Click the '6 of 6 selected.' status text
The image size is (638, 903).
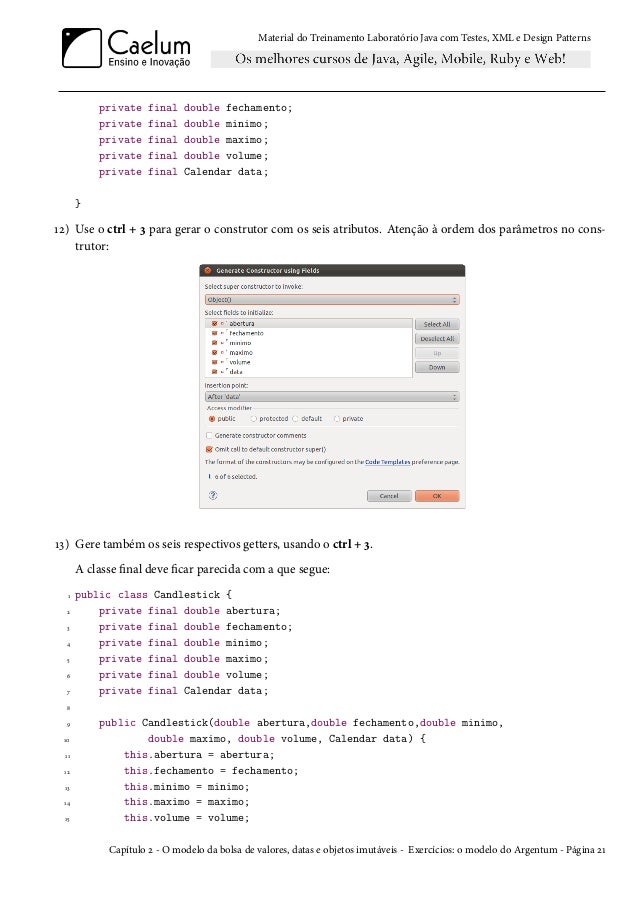click(235, 477)
